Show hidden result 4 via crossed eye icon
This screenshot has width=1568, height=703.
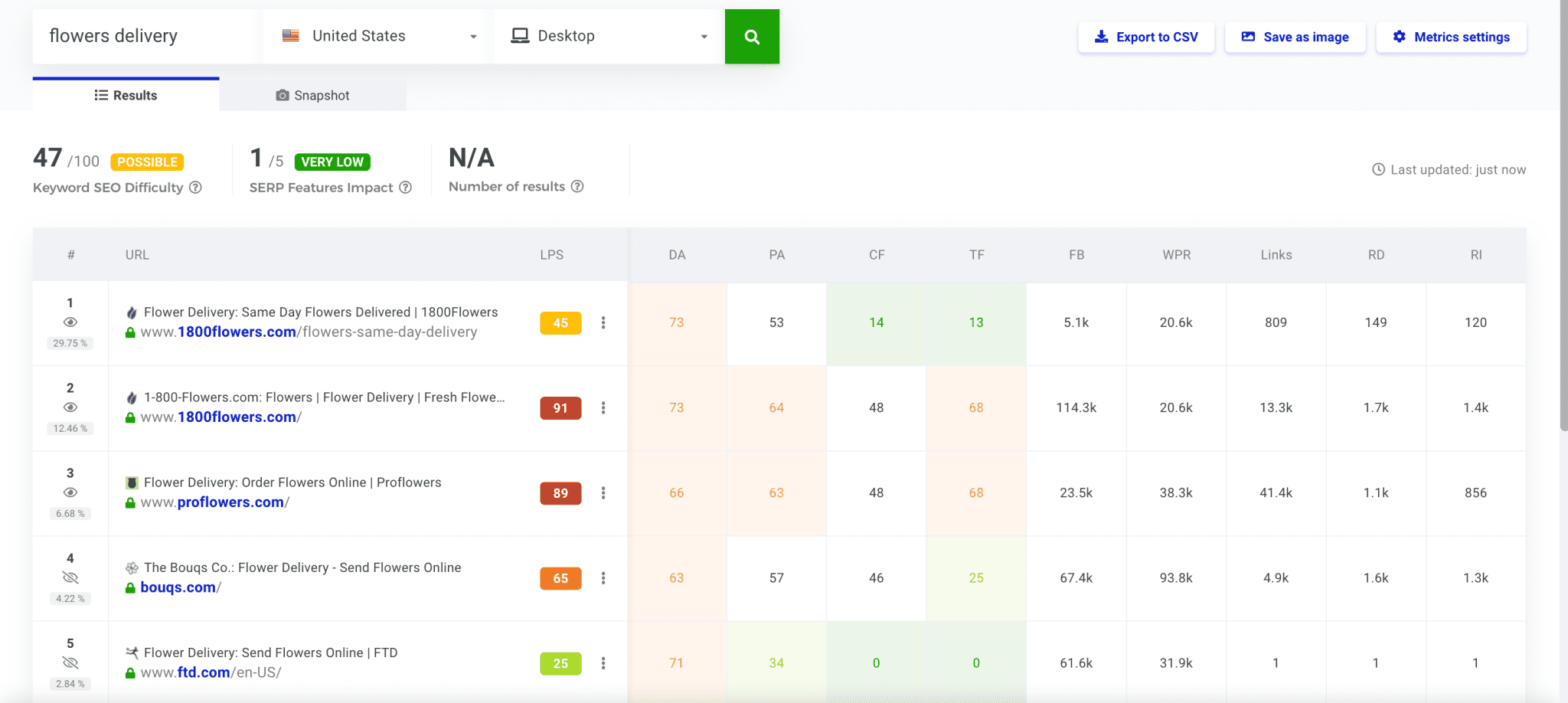[x=70, y=577]
